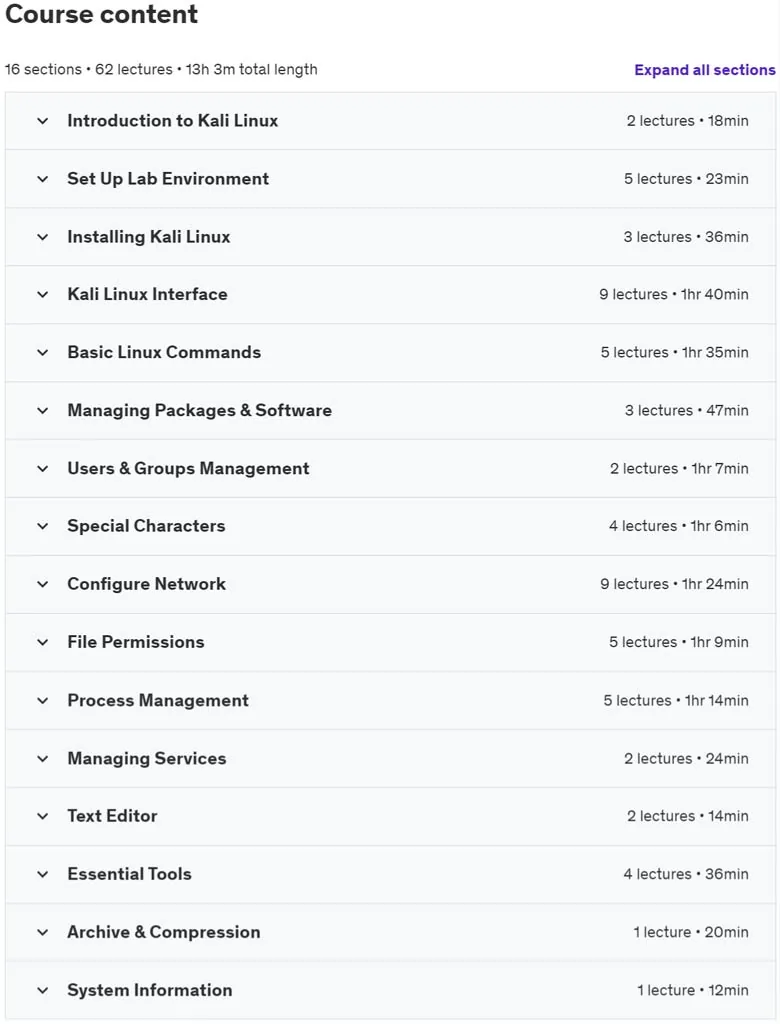Click the '9 lectures • 1hr 40min' label
The width and height of the screenshot is (780, 1024).
click(674, 295)
